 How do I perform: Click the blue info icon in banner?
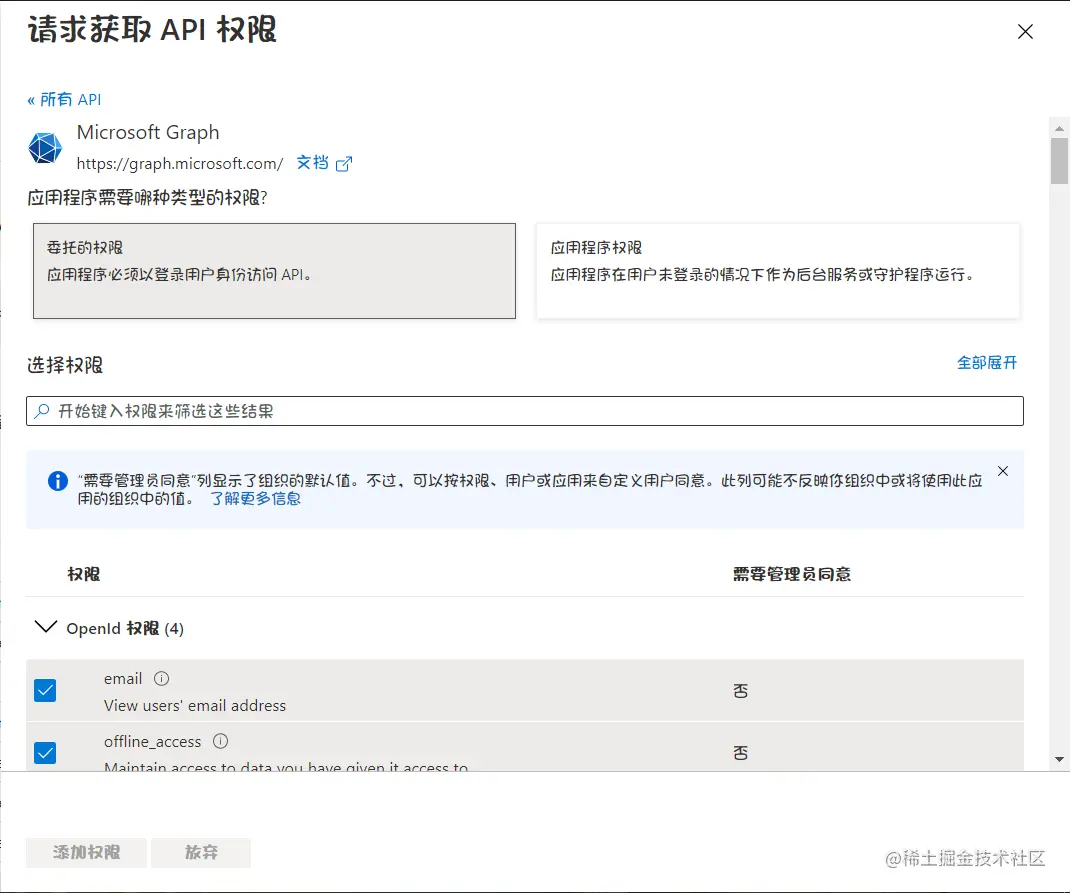pos(58,481)
